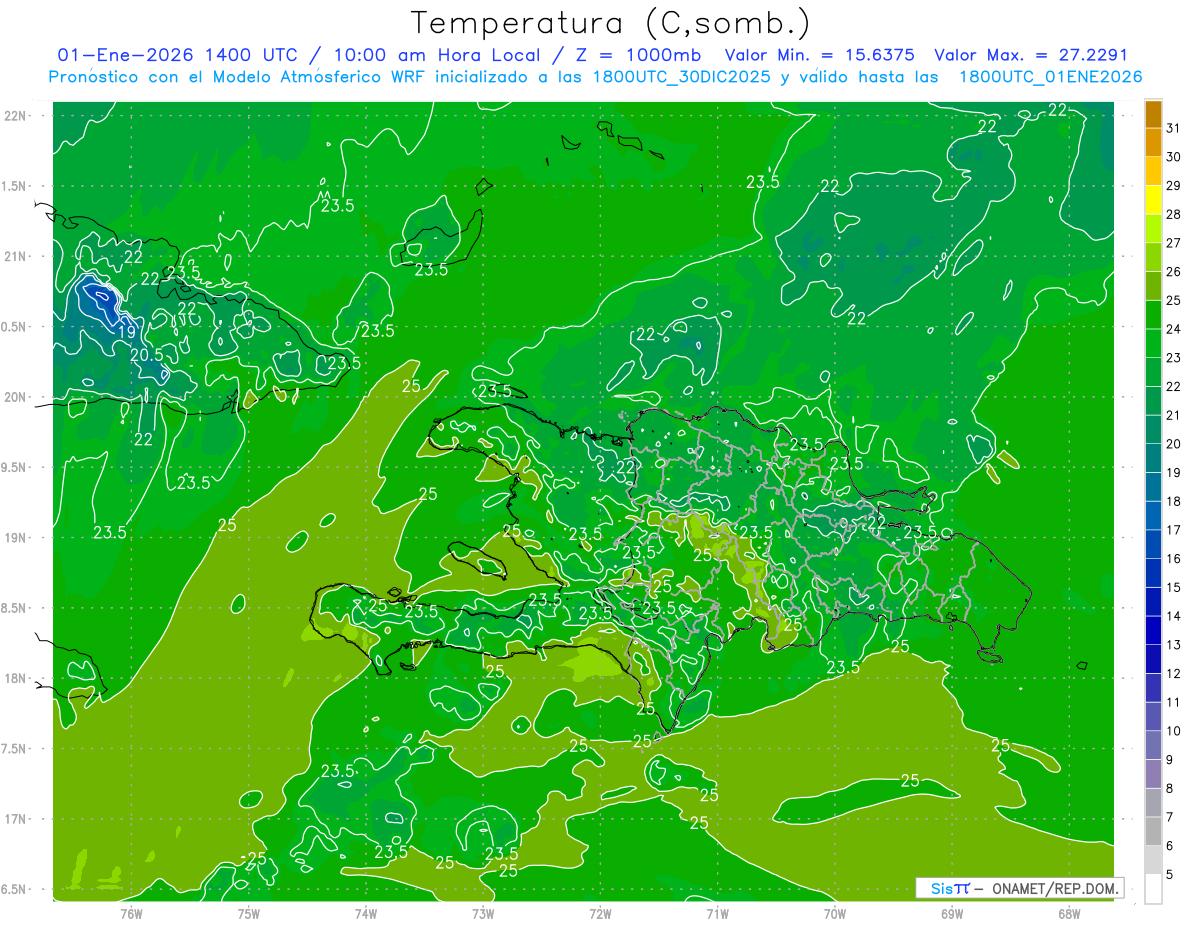1200x927 pixels.
Task: Click 'Valor Min. = 15.6375' text
Action: coord(820,55)
